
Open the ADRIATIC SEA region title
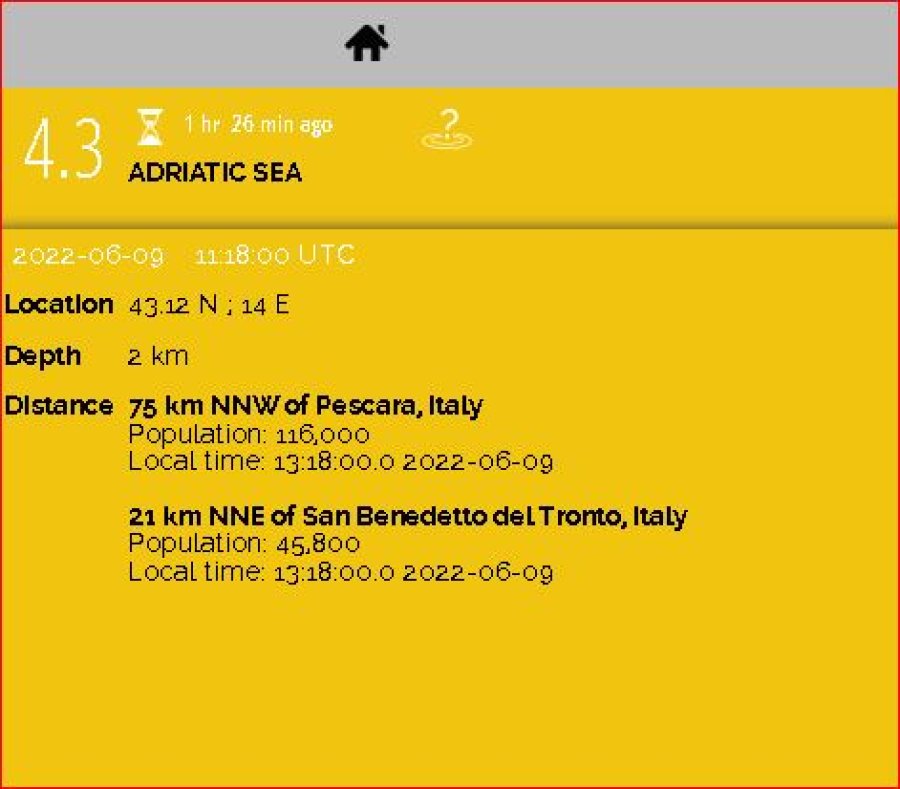point(215,173)
